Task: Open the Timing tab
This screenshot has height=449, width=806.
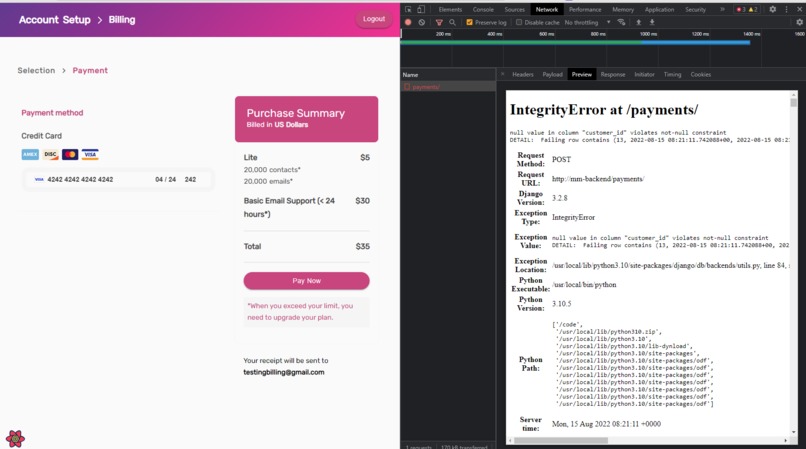Action: (x=672, y=75)
